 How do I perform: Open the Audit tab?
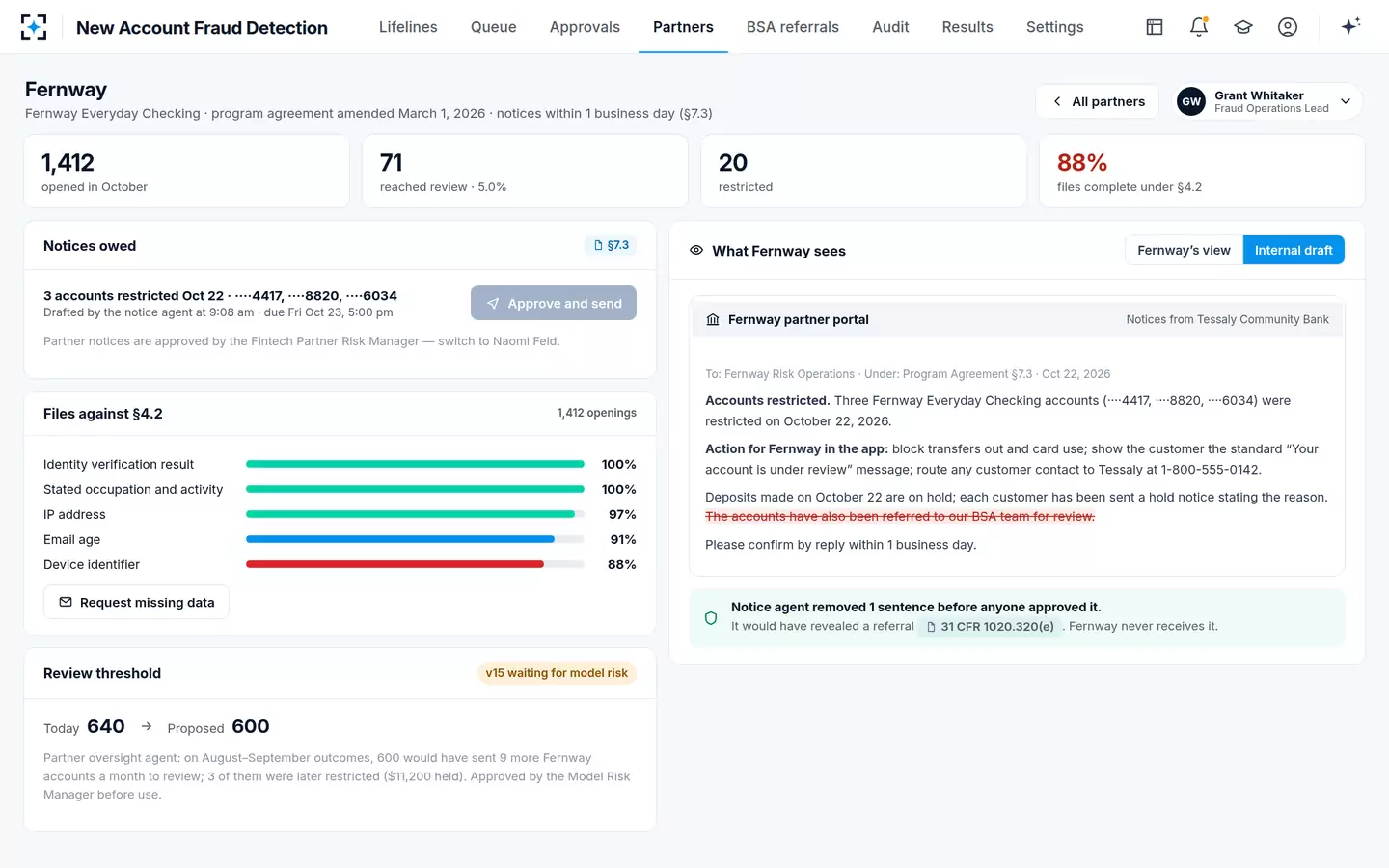[890, 27]
